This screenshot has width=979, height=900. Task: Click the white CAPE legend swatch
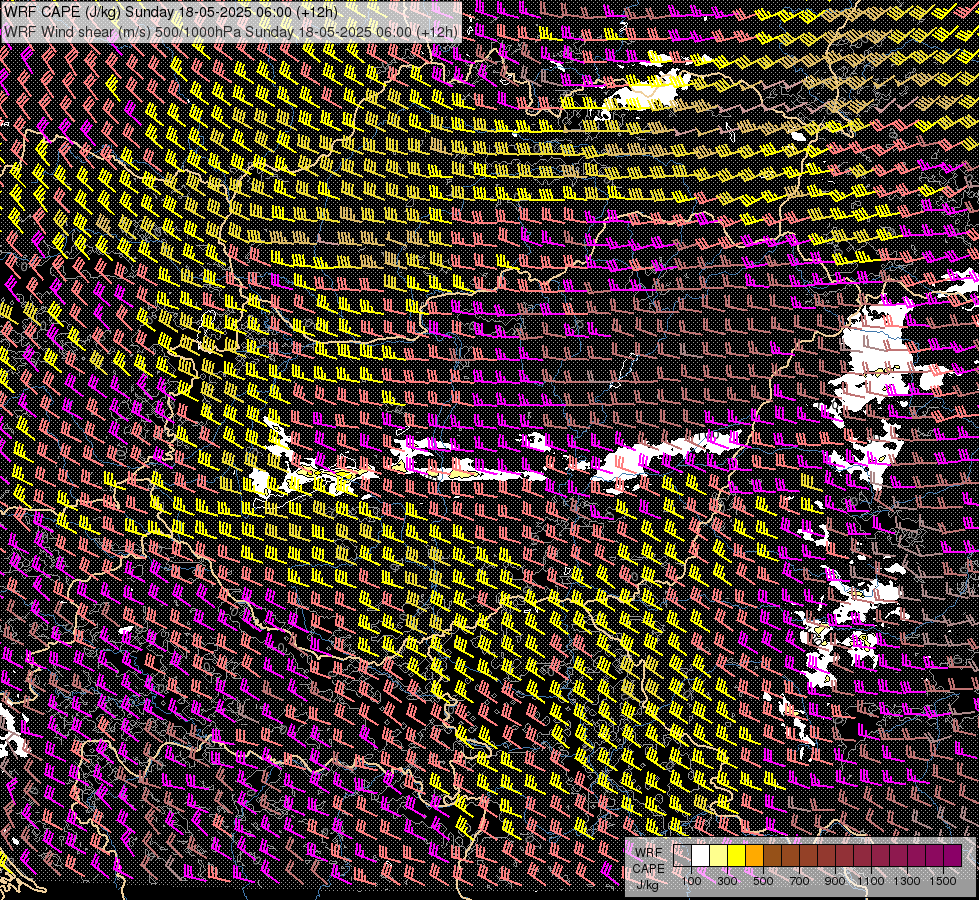click(x=701, y=856)
